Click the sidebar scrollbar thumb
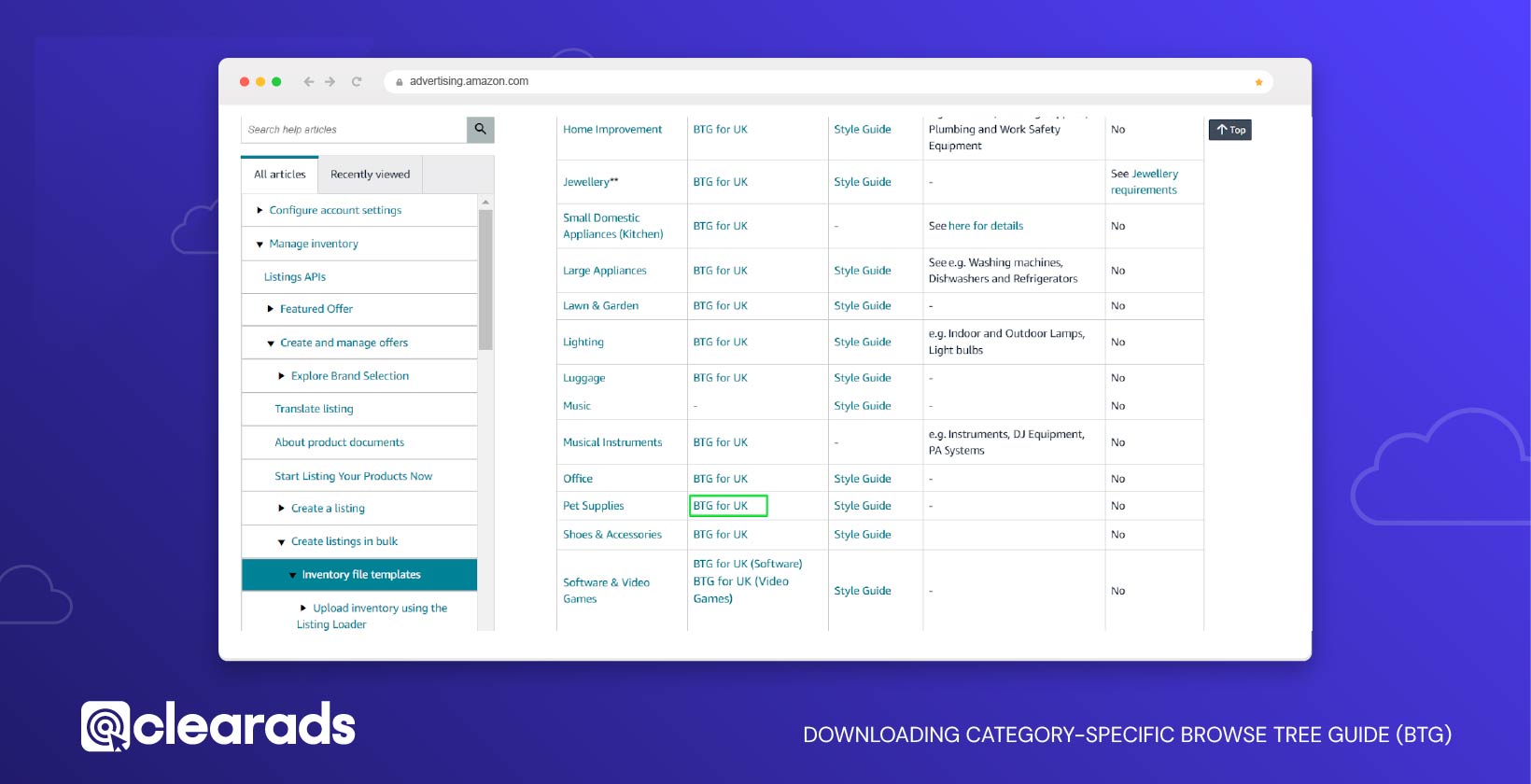This screenshot has height=784, width=1531. 485,280
